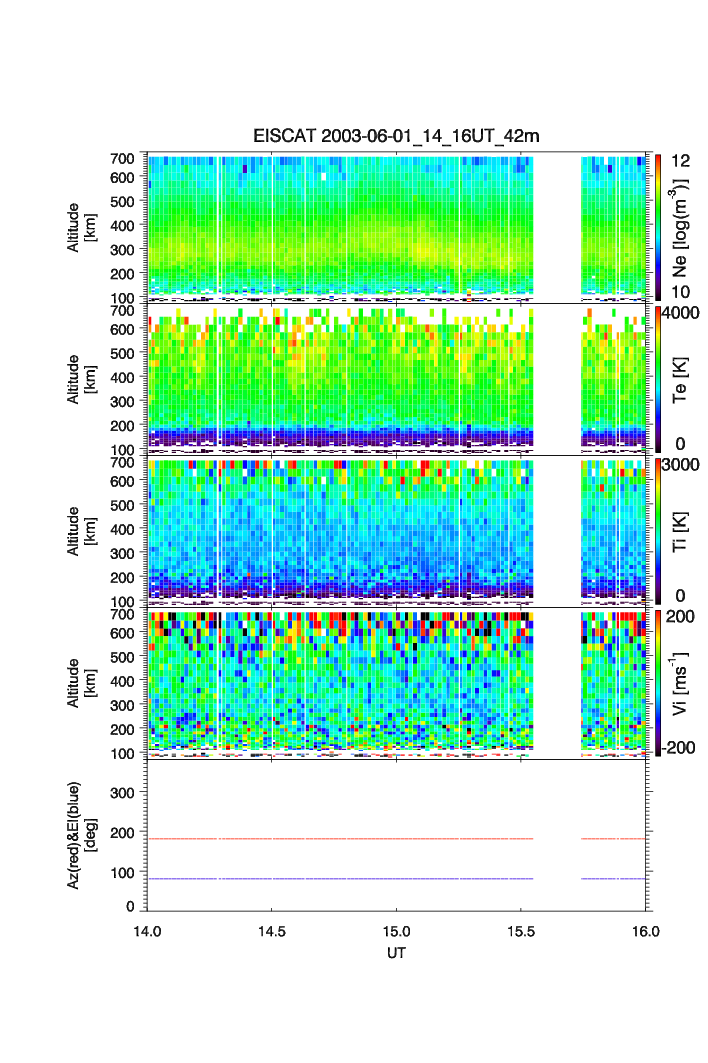The width and height of the screenshot is (708, 1063).
Task: Click the white data gap in the Ne panel
Action: (557, 227)
